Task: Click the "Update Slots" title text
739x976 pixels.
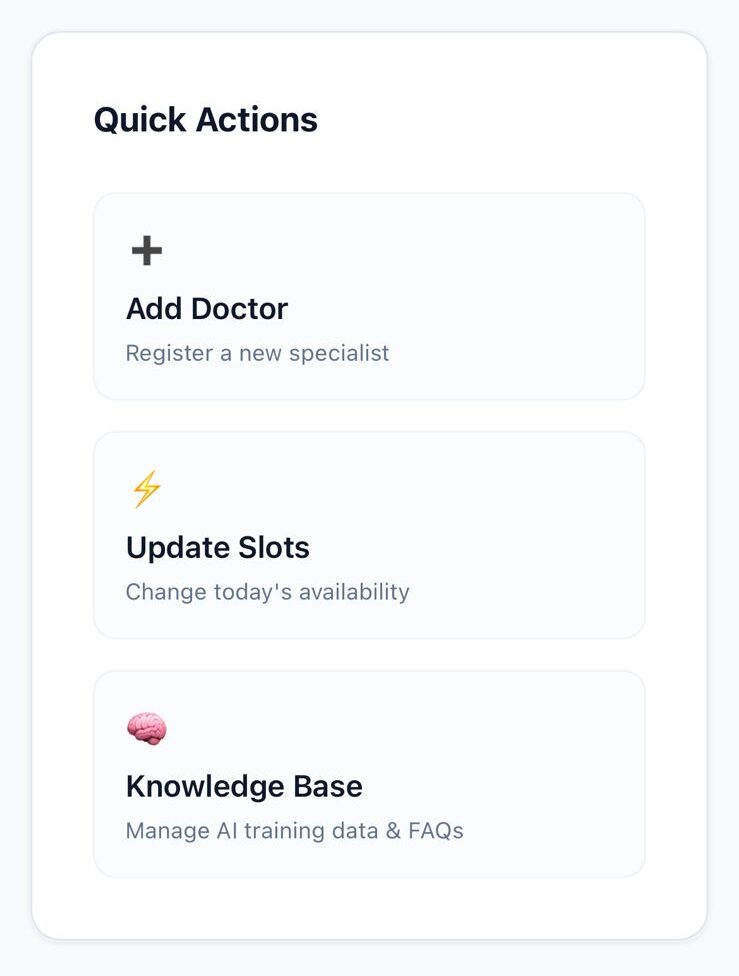Action: coord(218,548)
